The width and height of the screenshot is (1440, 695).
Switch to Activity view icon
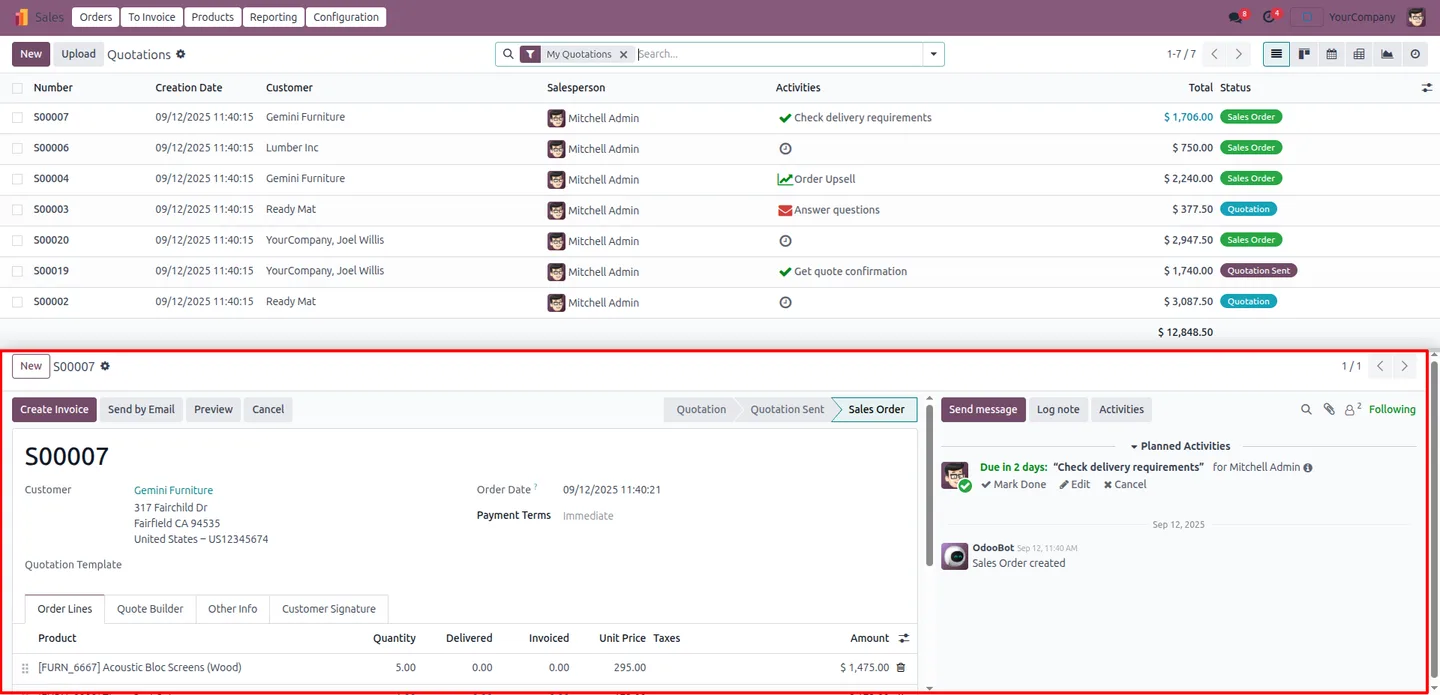pos(1414,54)
